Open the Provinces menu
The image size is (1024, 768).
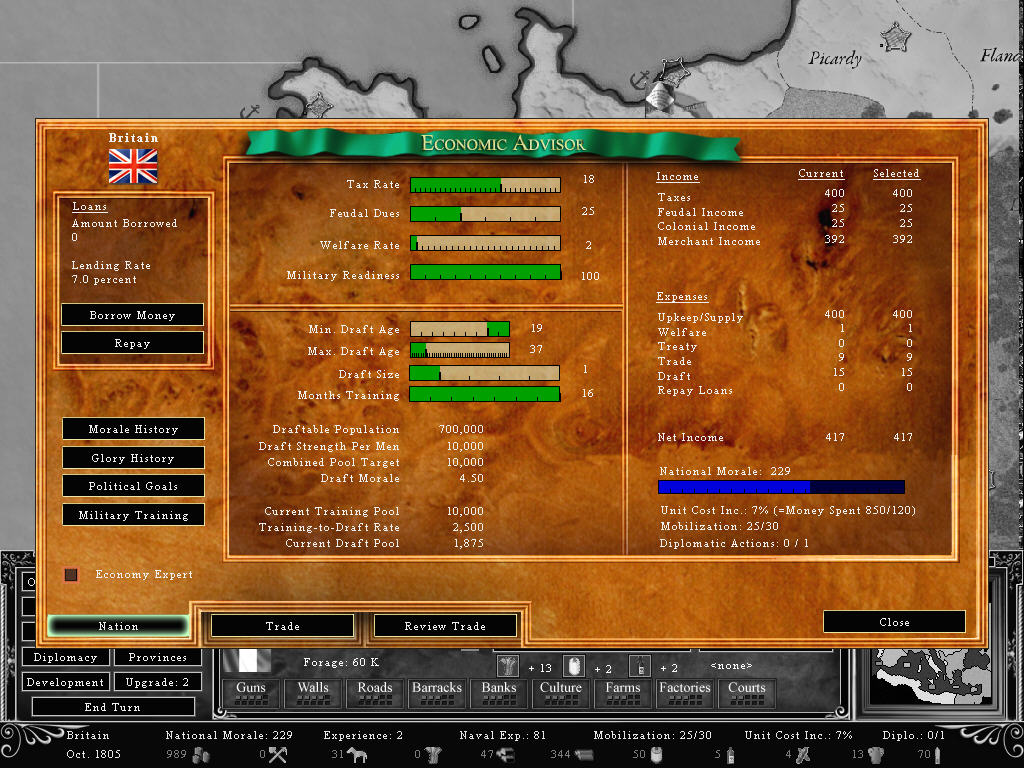(x=157, y=657)
